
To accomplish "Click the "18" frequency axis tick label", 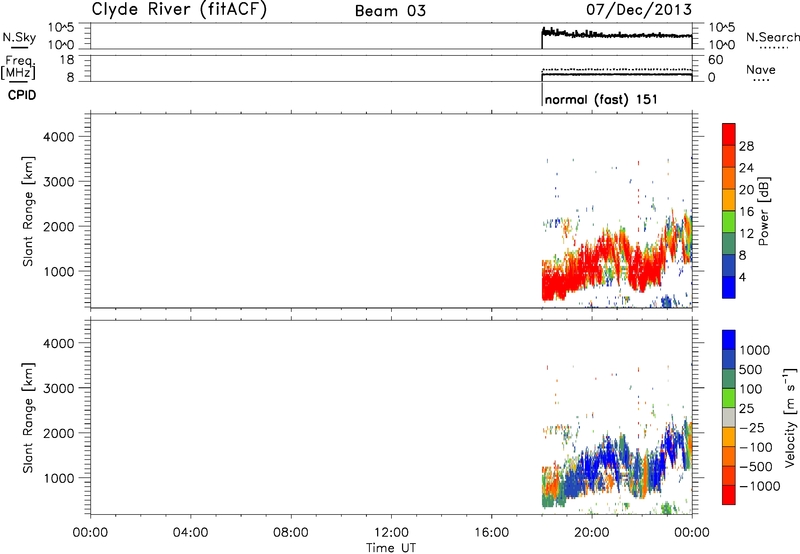I will (x=67, y=60).
